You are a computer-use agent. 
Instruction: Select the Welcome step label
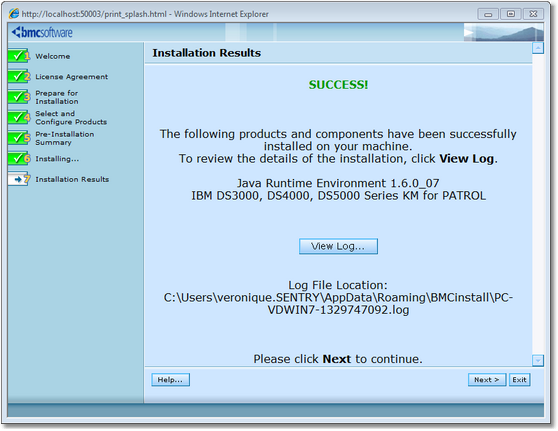pos(53,56)
